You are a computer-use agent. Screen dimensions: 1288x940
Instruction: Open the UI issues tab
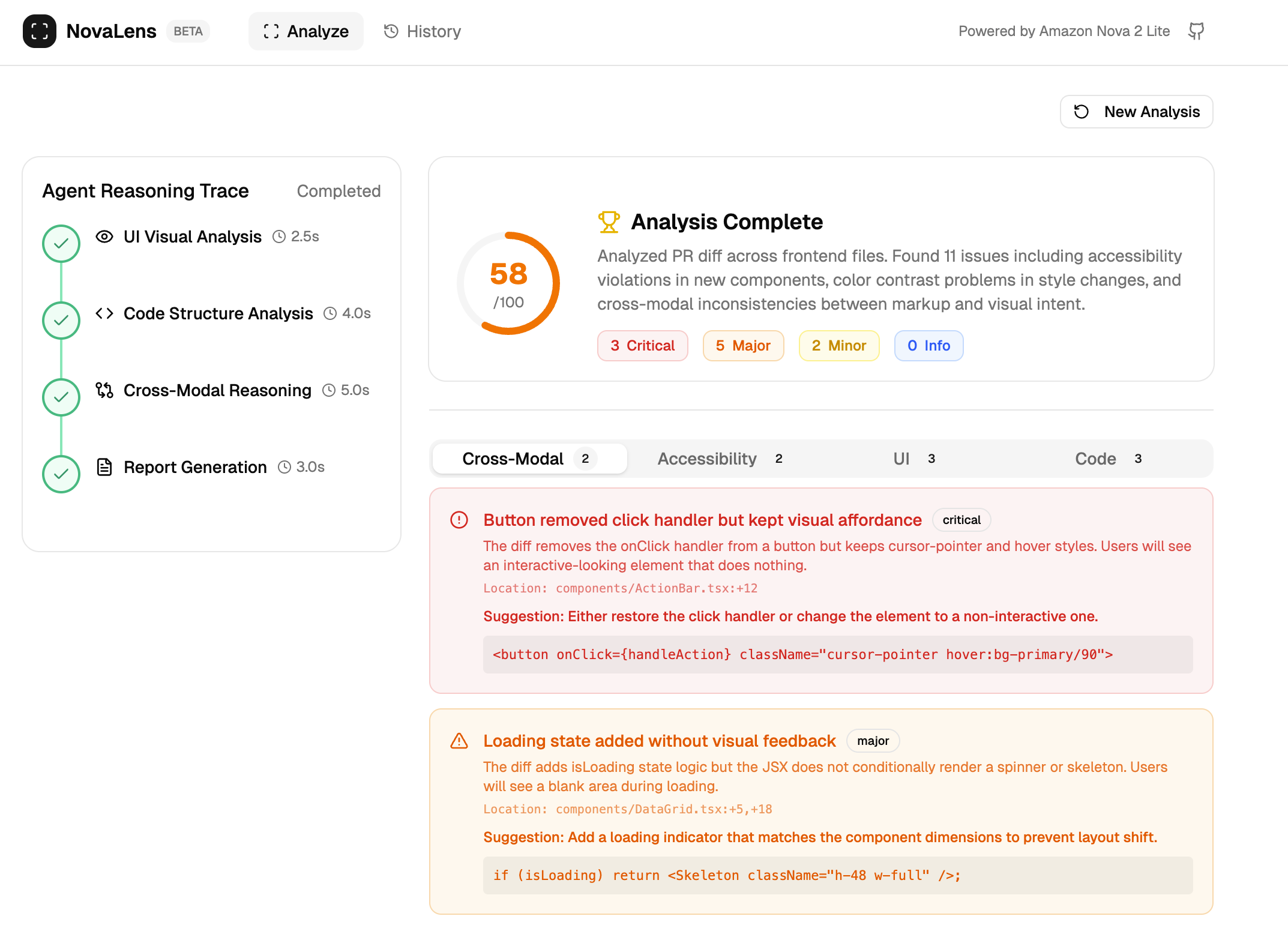pyautogui.click(x=913, y=459)
